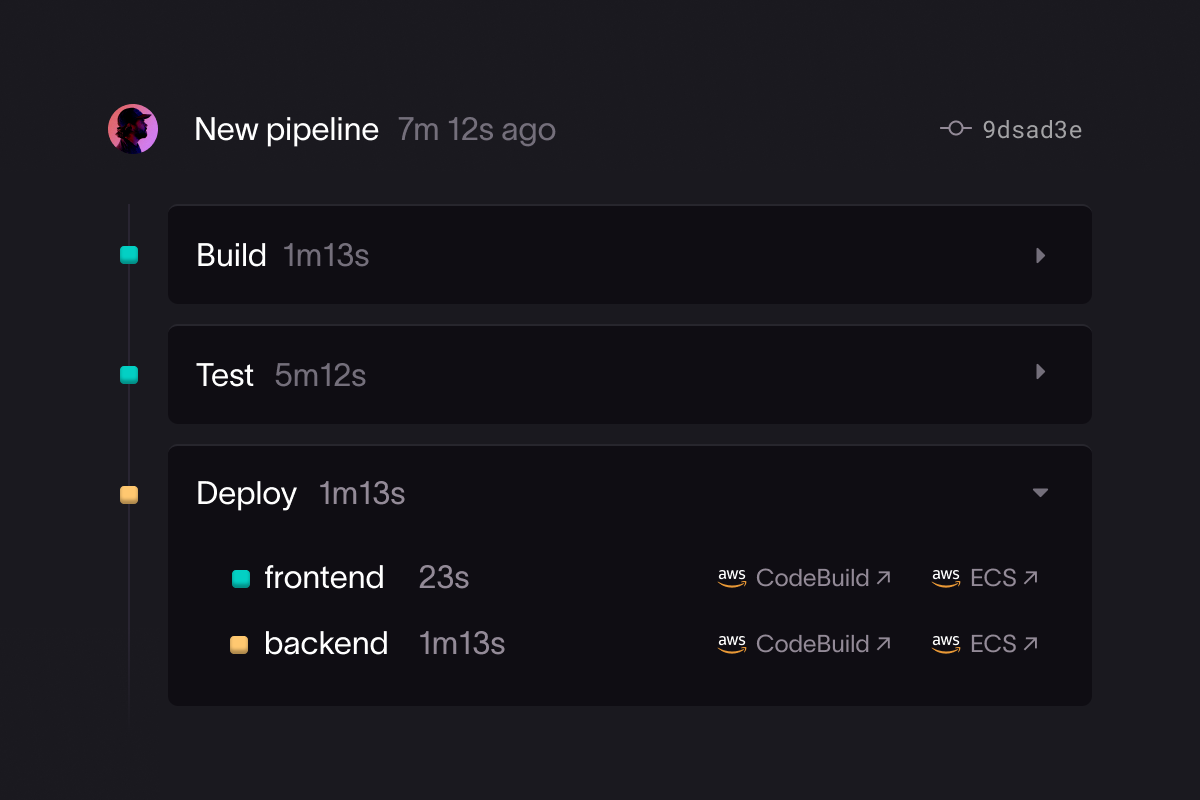Image resolution: width=1200 pixels, height=800 pixels.
Task: Click the AWS logo beside ECS for backend
Action: 946,644
